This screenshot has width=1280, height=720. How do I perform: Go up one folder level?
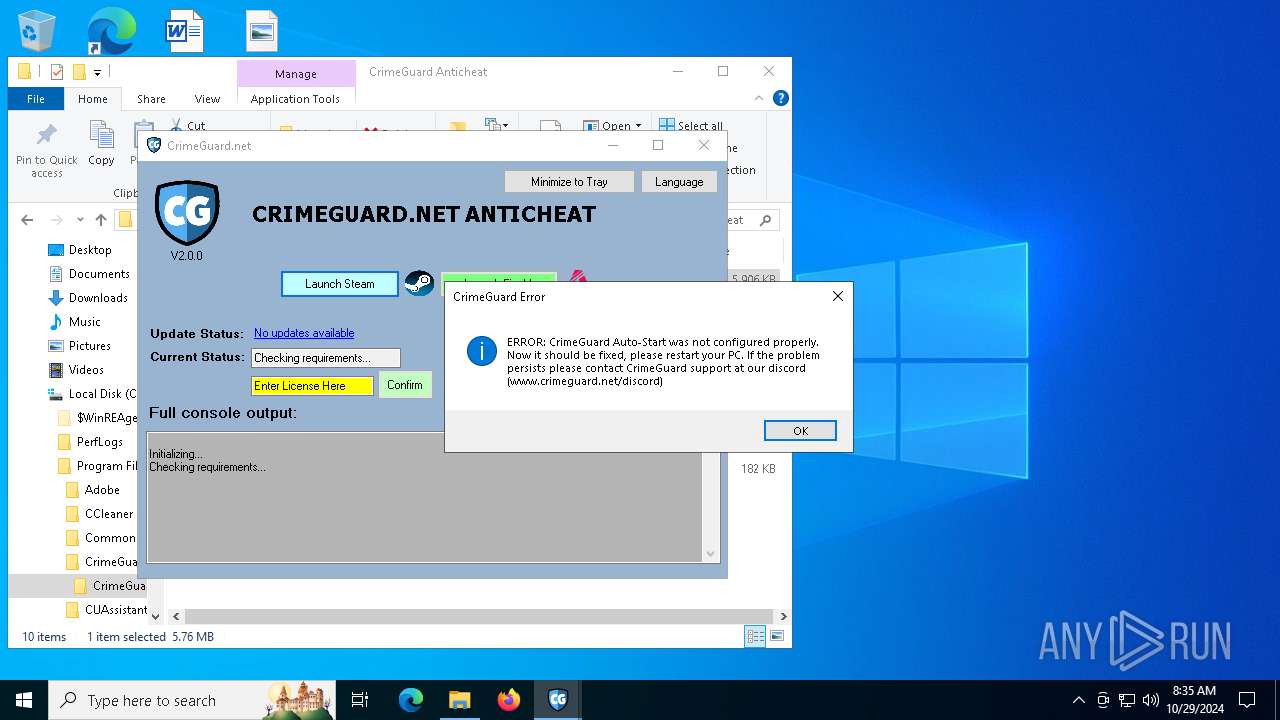click(x=101, y=220)
